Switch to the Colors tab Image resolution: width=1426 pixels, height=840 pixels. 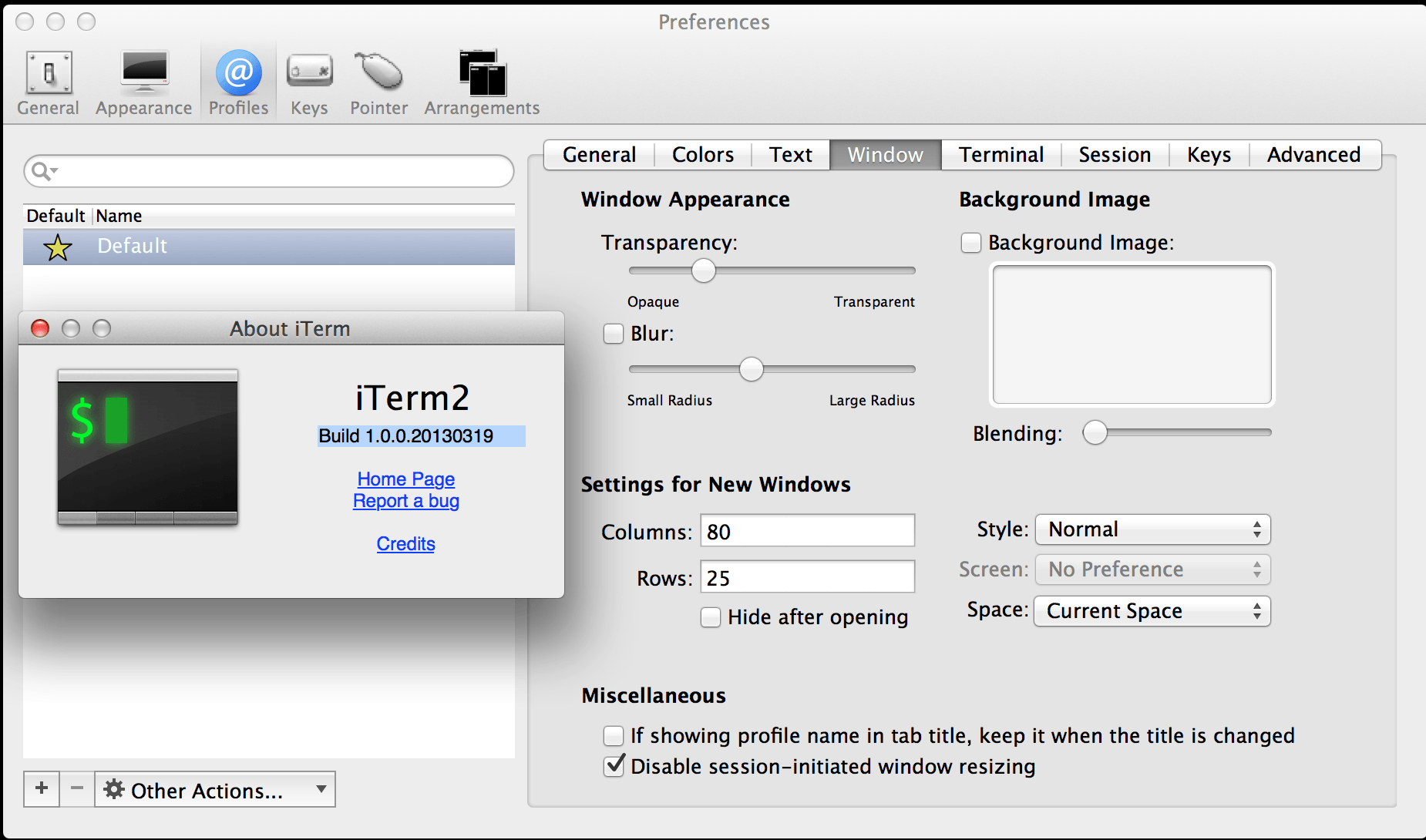click(703, 155)
